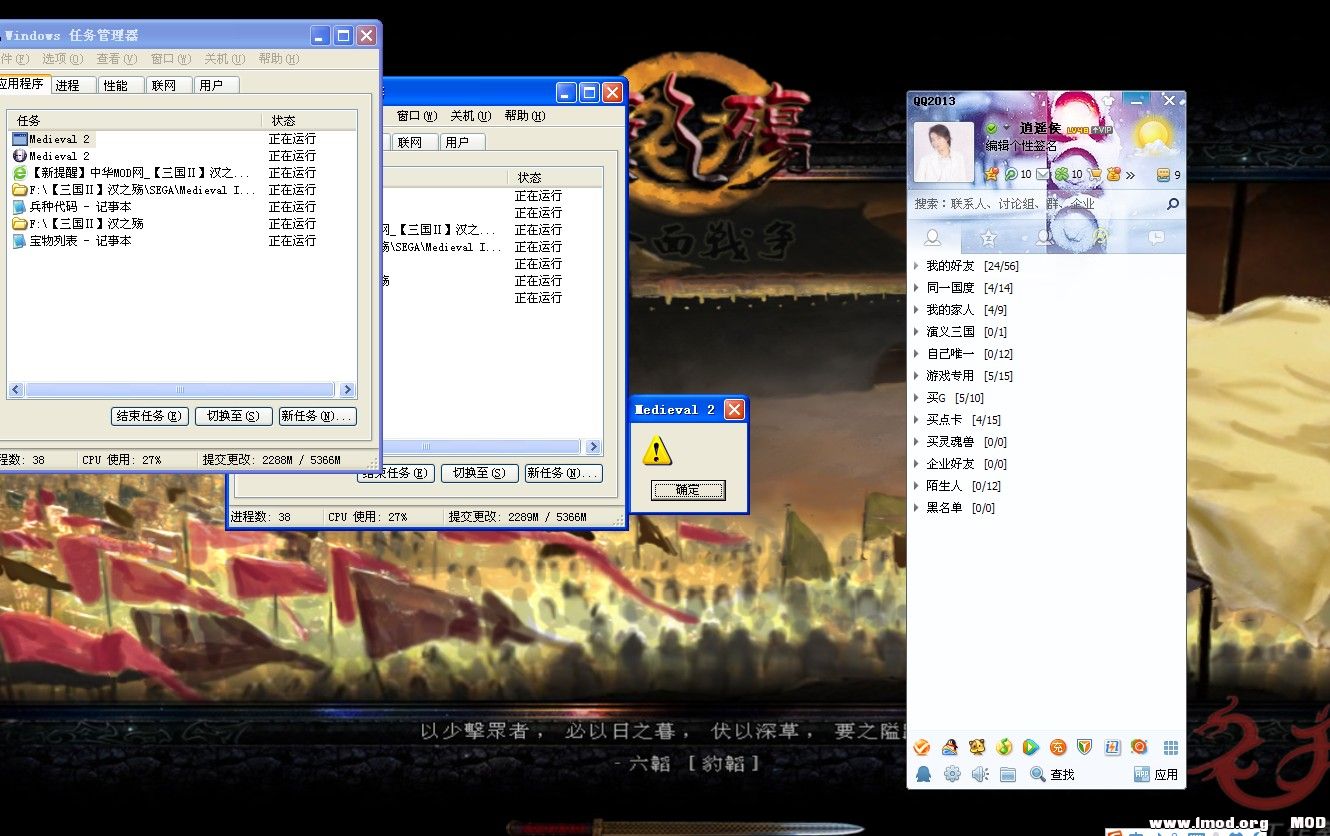
Task: Click the QQ penguin main menu icon
Action: click(923, 774)
